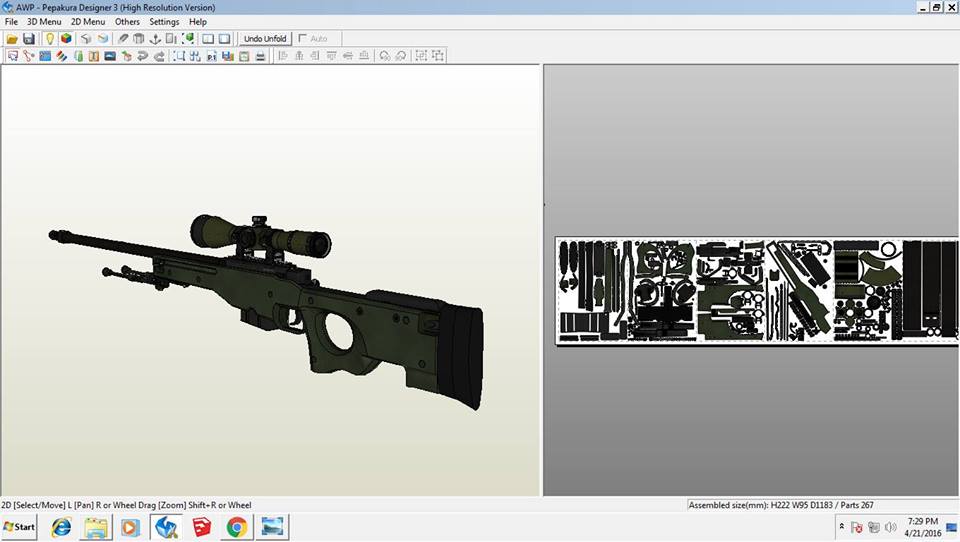Click the blue disc icon in top toolbar
The width and height of the screenshot is (960, 542).
(103, 39)
